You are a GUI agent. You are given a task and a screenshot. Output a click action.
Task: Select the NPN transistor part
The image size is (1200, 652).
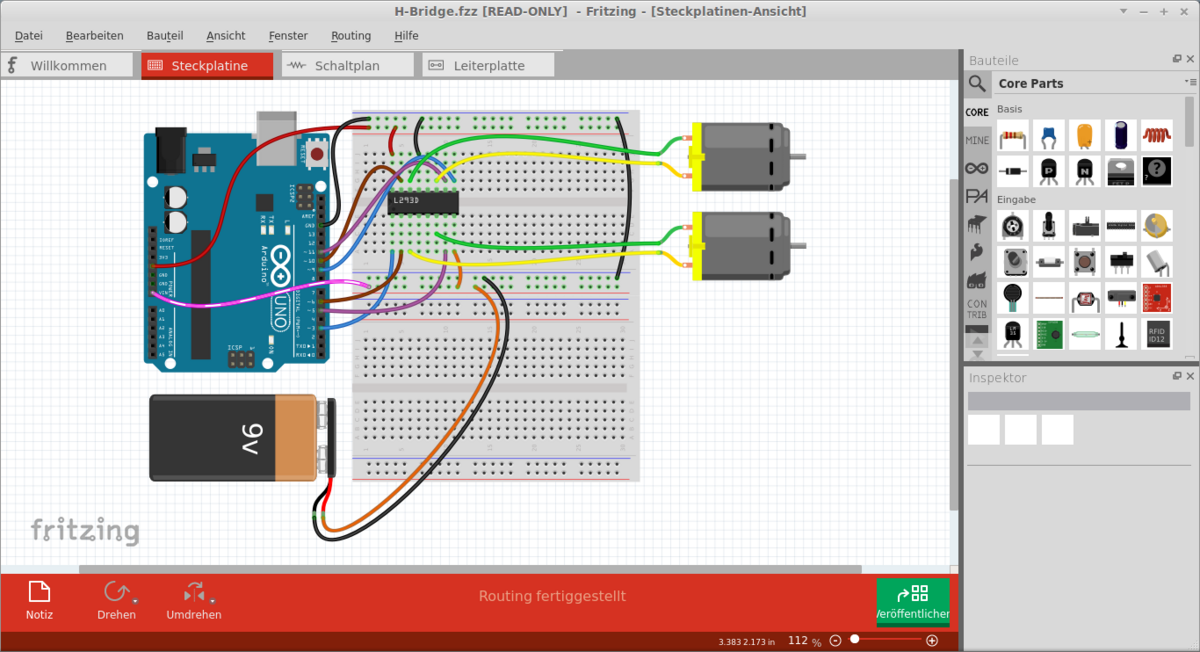(1084, 171)
